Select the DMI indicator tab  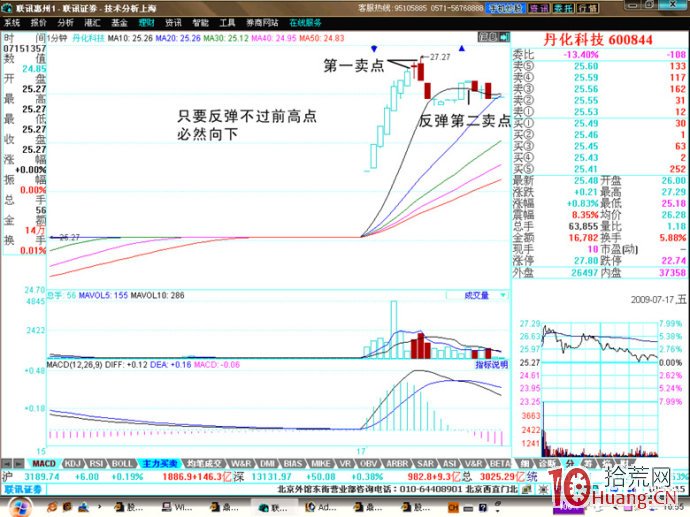267,463
